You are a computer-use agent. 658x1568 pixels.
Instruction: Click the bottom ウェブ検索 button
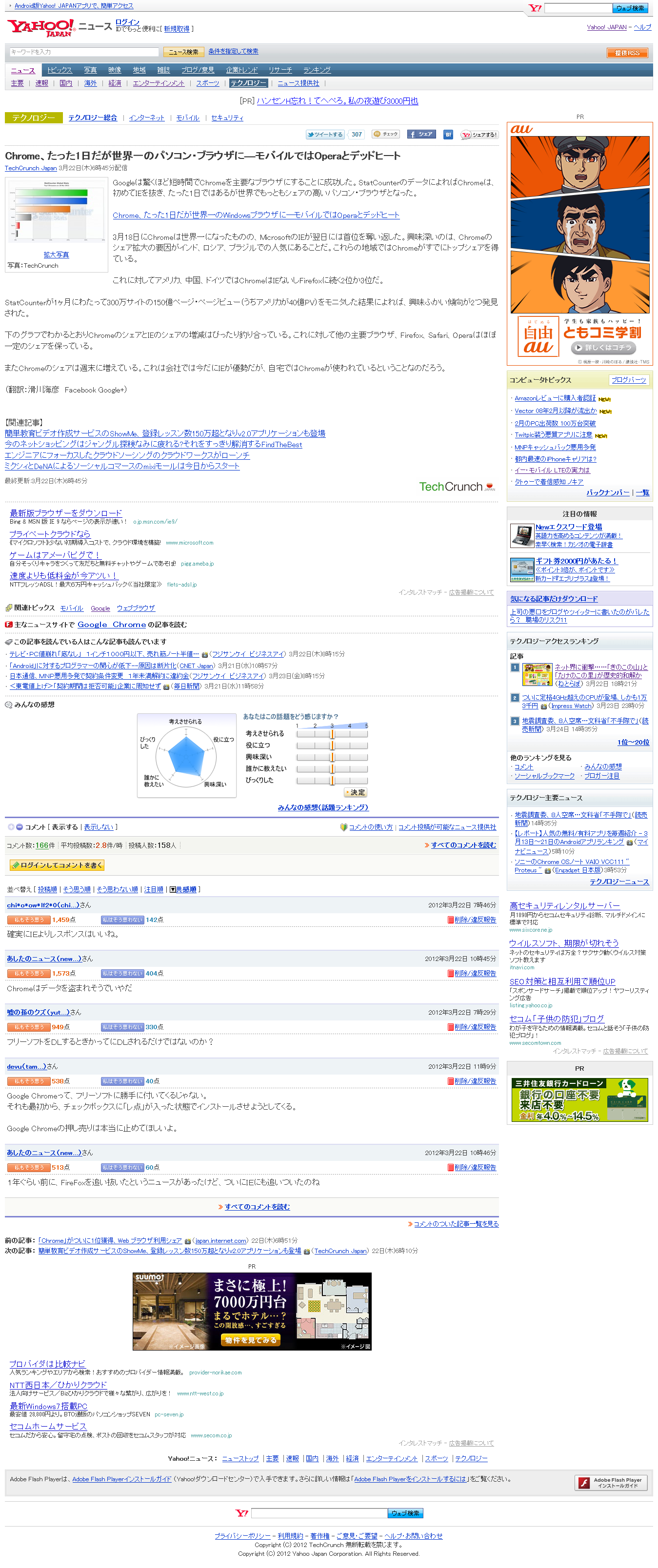[405, 1513]
